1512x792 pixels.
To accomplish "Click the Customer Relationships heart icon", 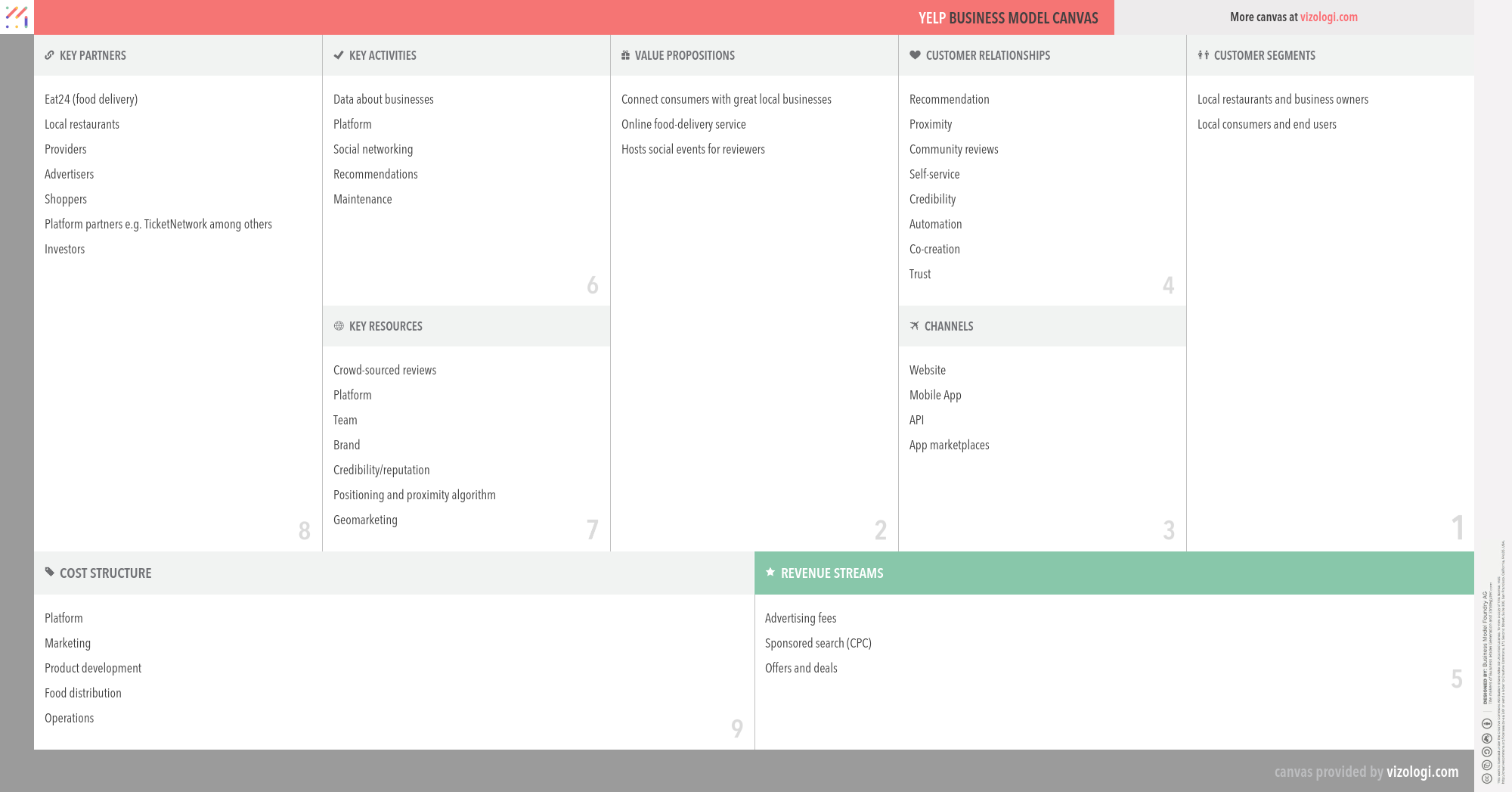I will coord(915,55).
